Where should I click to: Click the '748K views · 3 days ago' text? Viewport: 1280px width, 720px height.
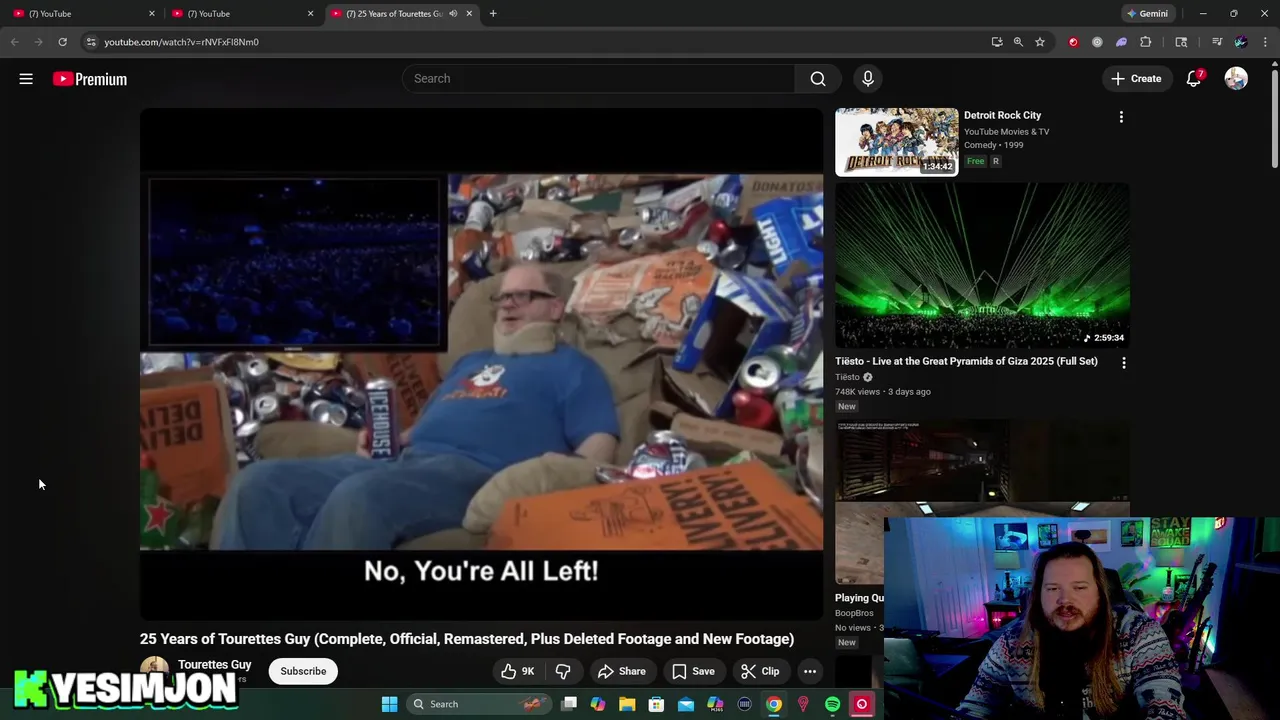(883, 392)
